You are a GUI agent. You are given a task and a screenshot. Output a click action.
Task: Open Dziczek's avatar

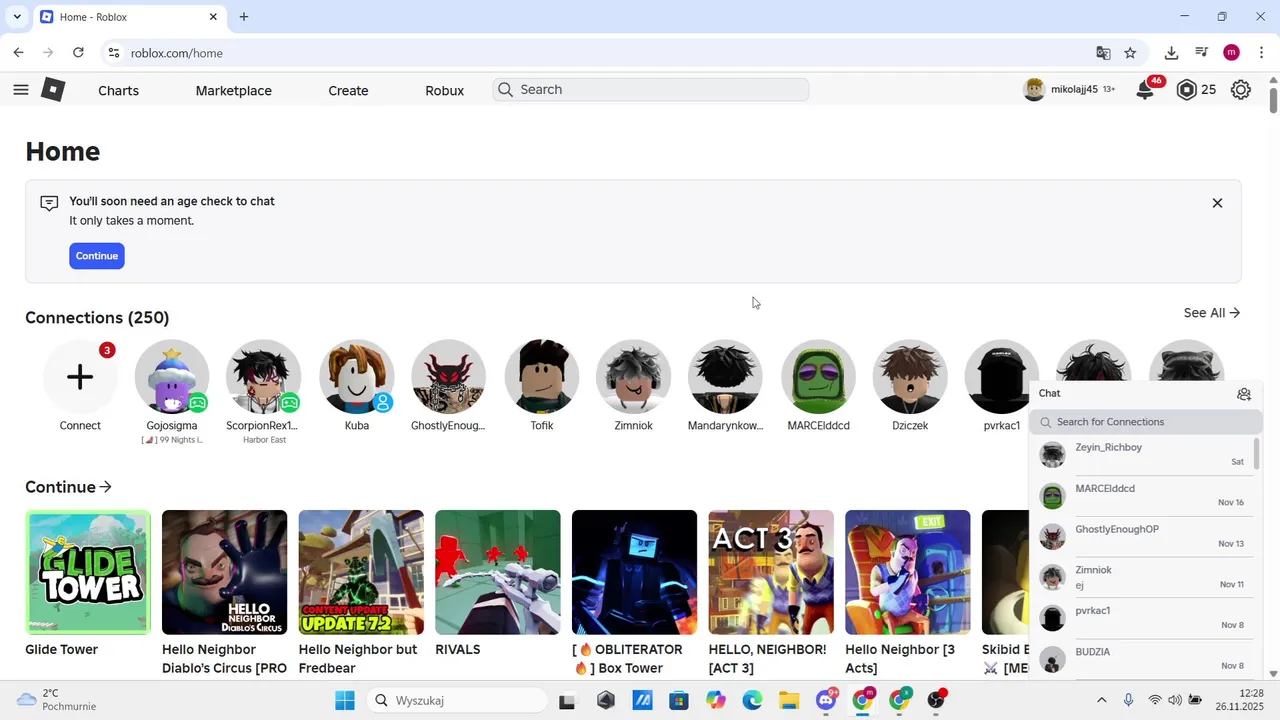(910, 377)
